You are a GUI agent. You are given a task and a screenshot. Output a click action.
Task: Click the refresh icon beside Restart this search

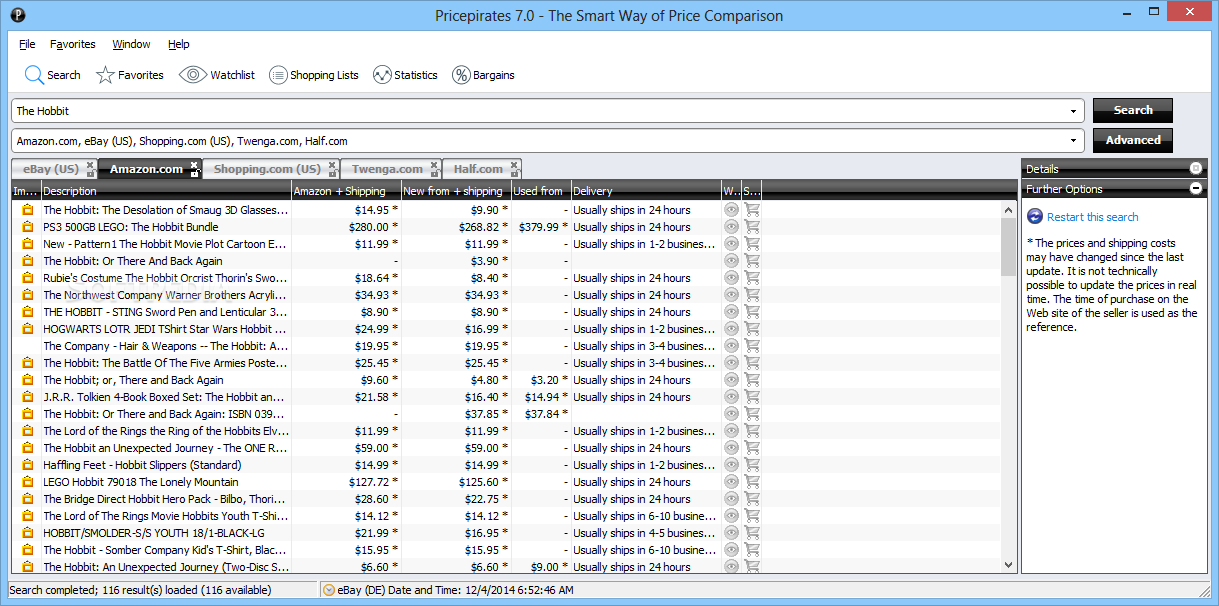point(1035,217)
